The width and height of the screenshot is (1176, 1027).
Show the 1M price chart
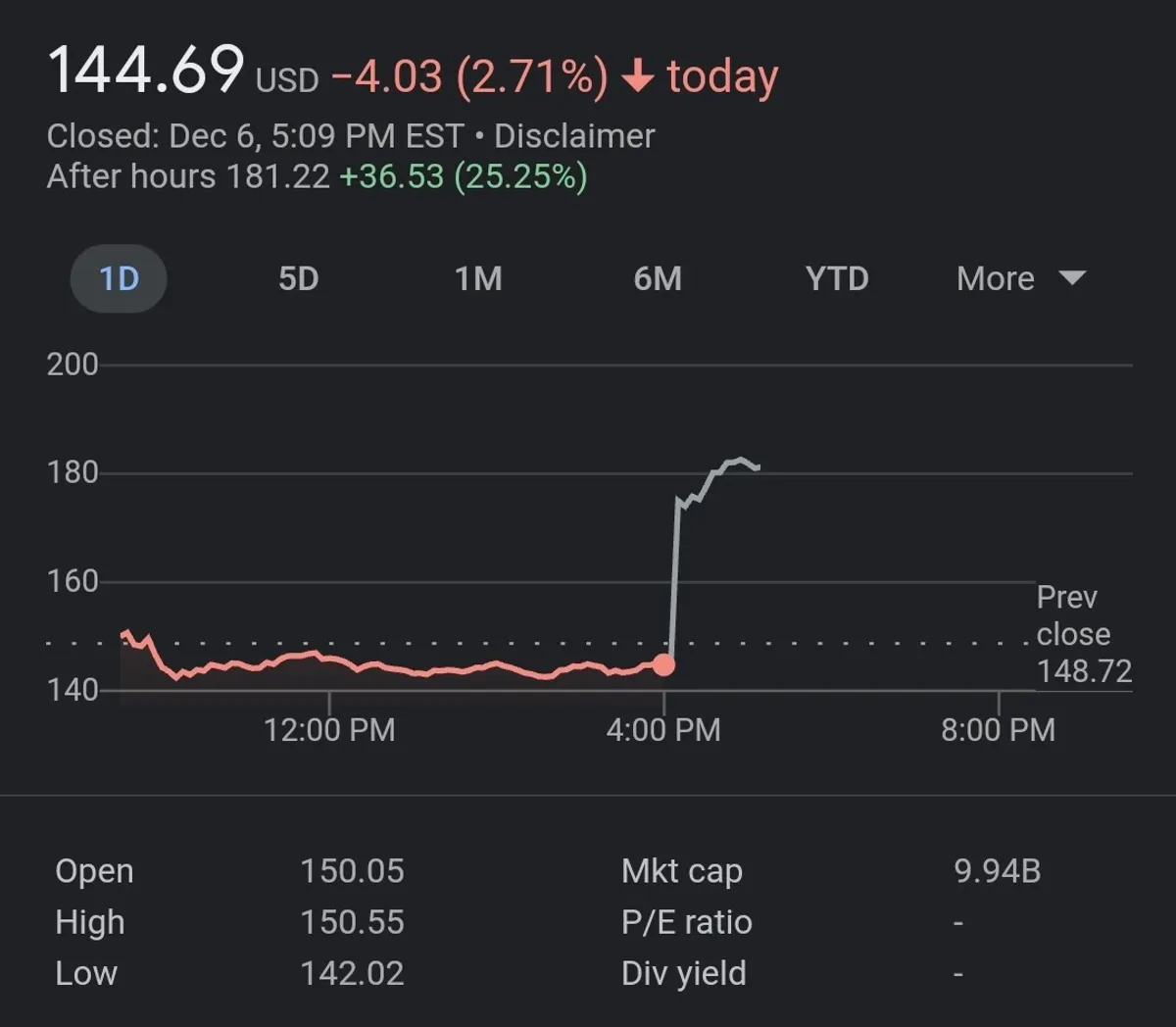tap(478, 278)
